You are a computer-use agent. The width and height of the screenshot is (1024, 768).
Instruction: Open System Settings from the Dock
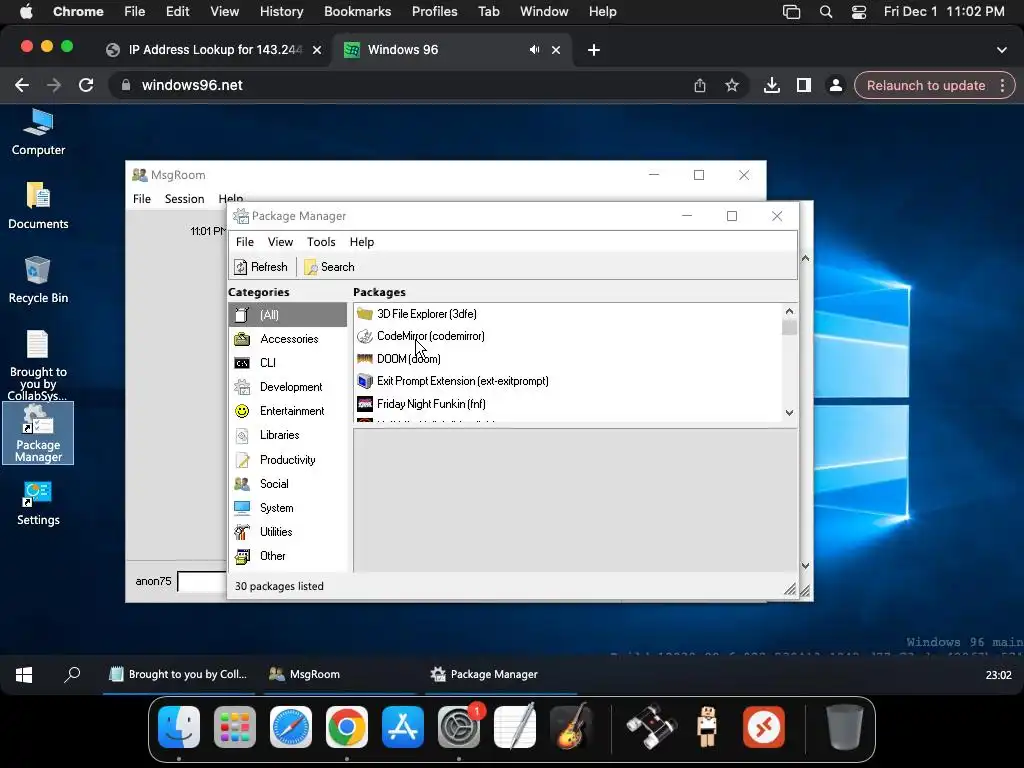pyautogui.click(x=459, y=726)
